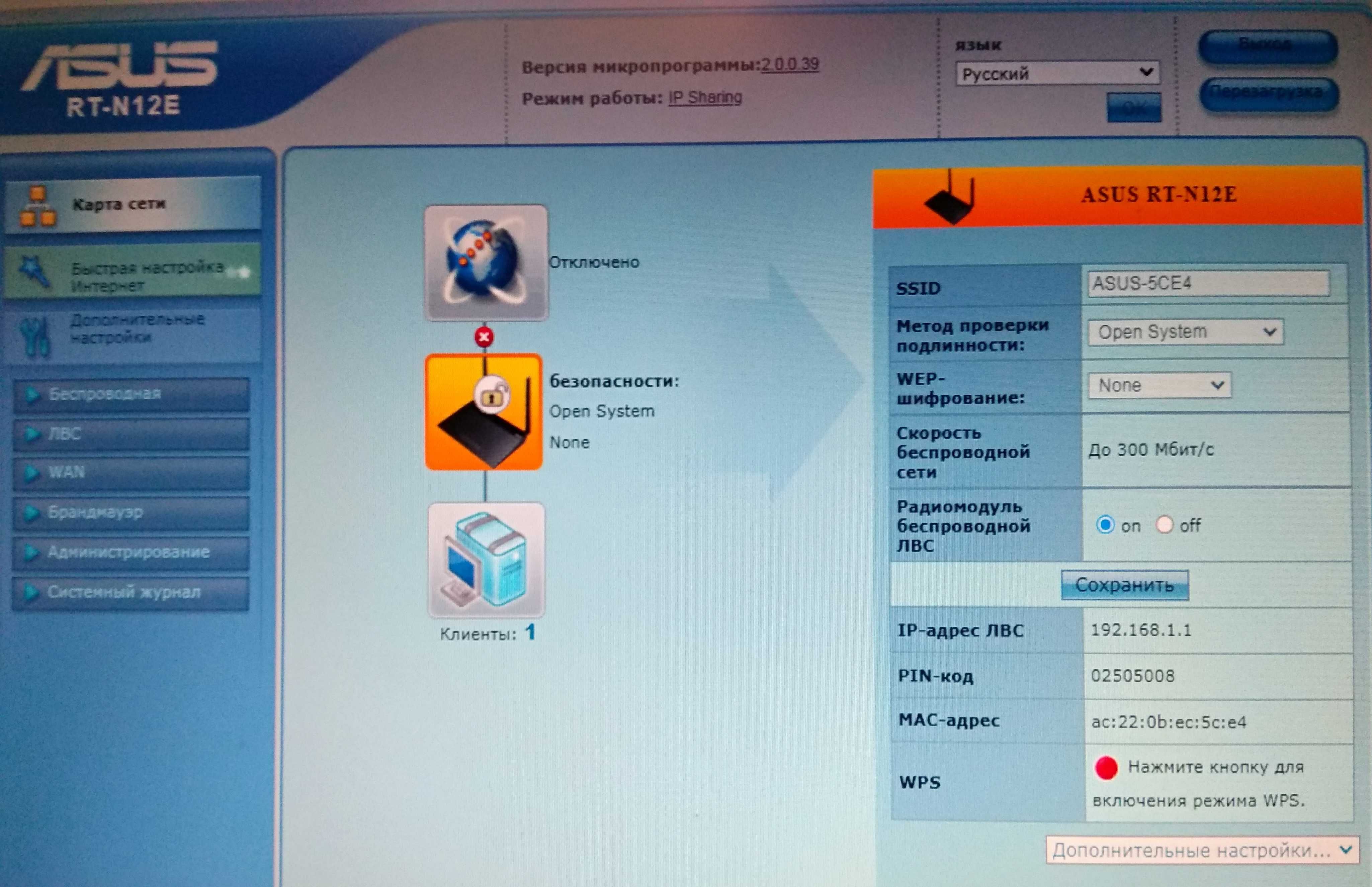Open WEP encryption dropdown None
Image resolution: width=1372 pixels, height=887 pixels.
tap(1160, 385)
